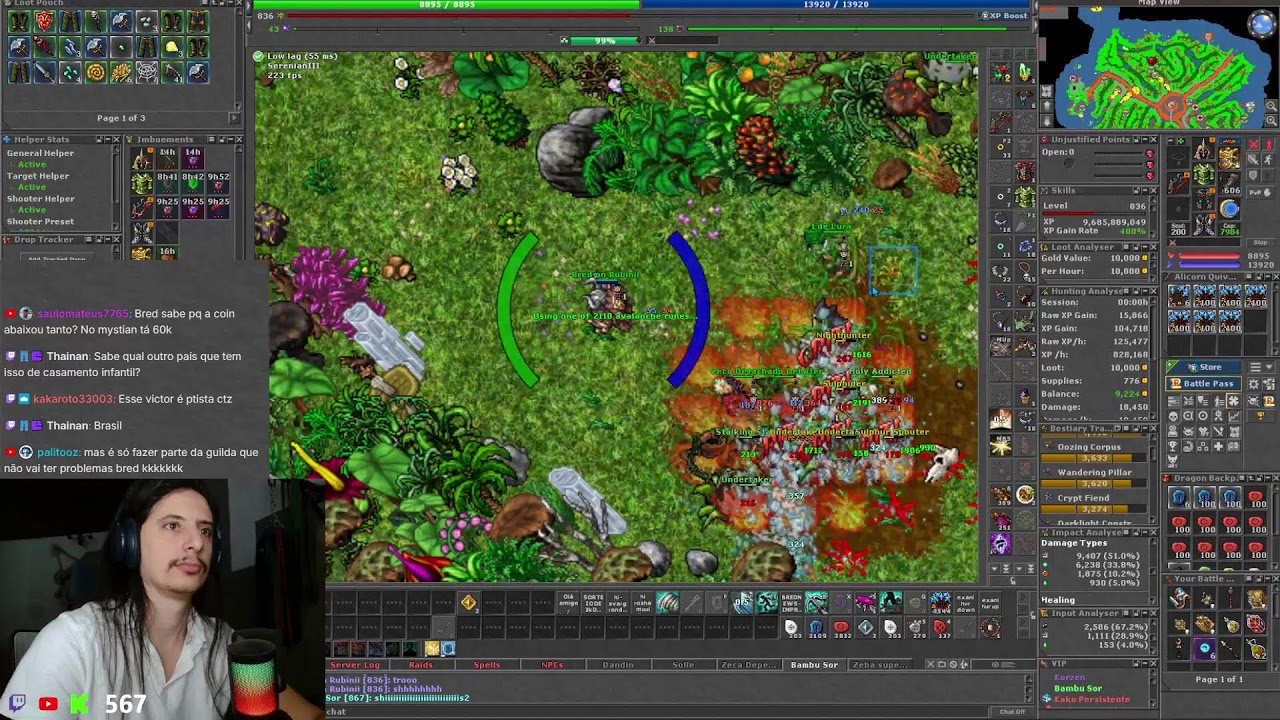Click the purple highlighted item in Your Battle container
This screenshot has height=720, width=1280.
[1204, 648]
